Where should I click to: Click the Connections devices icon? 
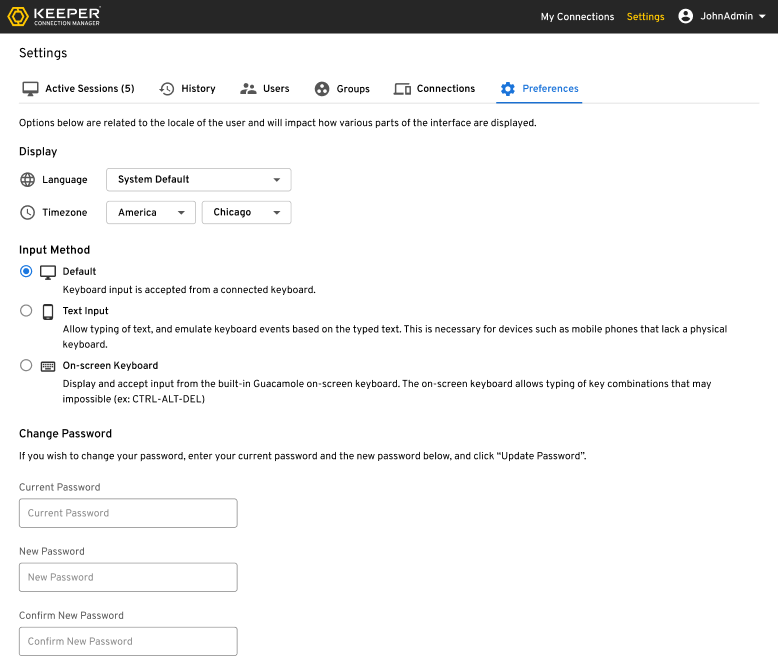coord(402,89)
